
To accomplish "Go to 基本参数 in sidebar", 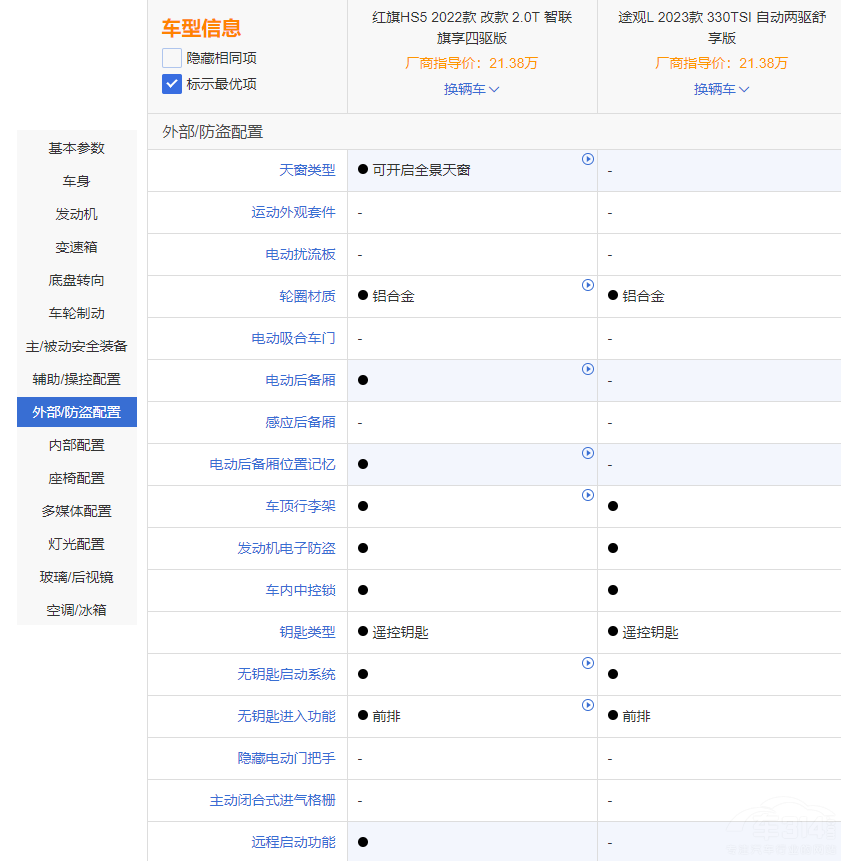I will (x=77, y=148).
